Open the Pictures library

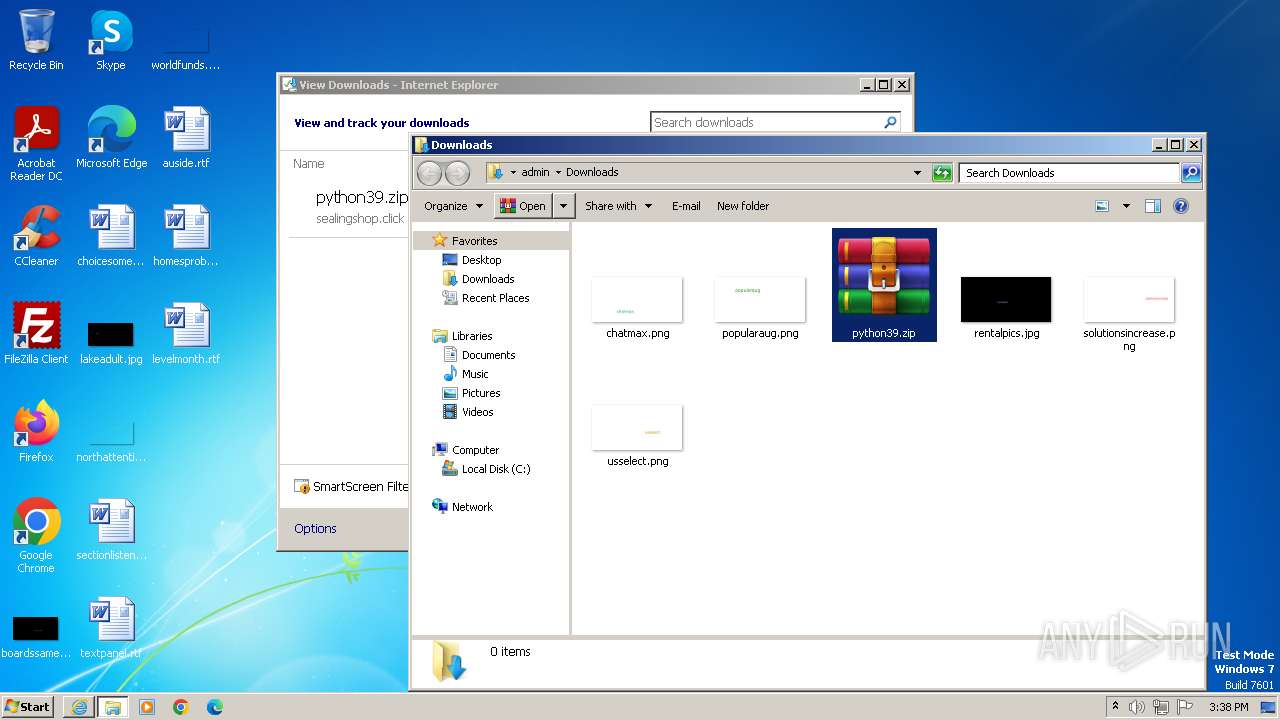[x=480, y=393]
